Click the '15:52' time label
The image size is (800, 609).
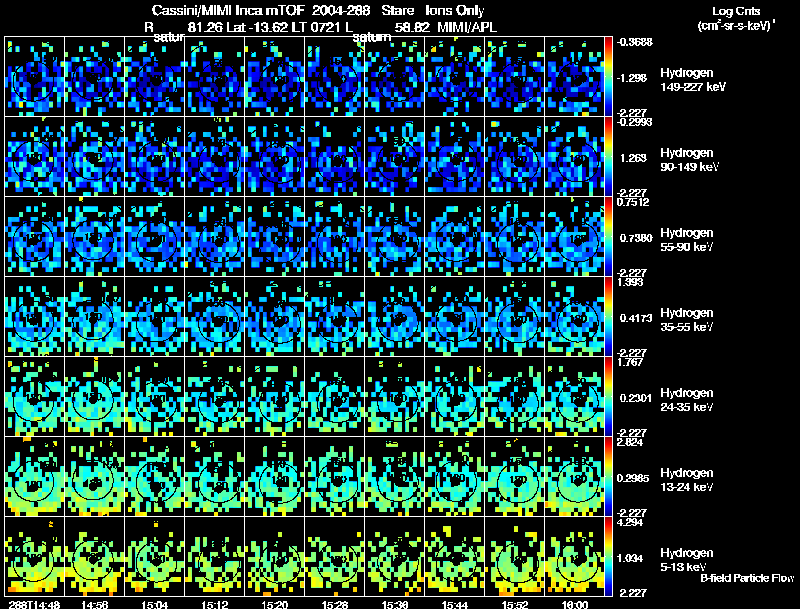(515, 605)
